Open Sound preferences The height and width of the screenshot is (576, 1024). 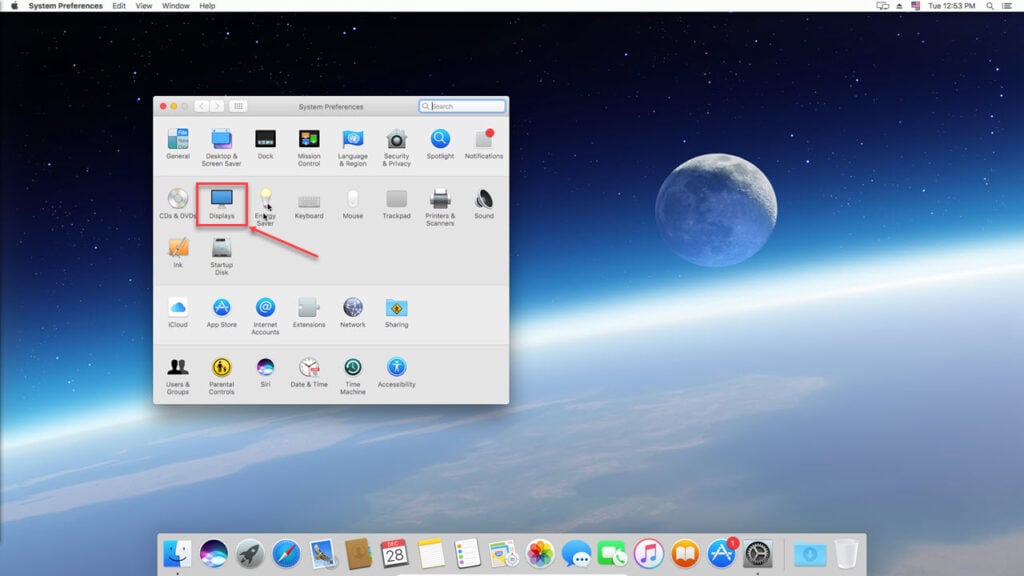tap(484, 203)
